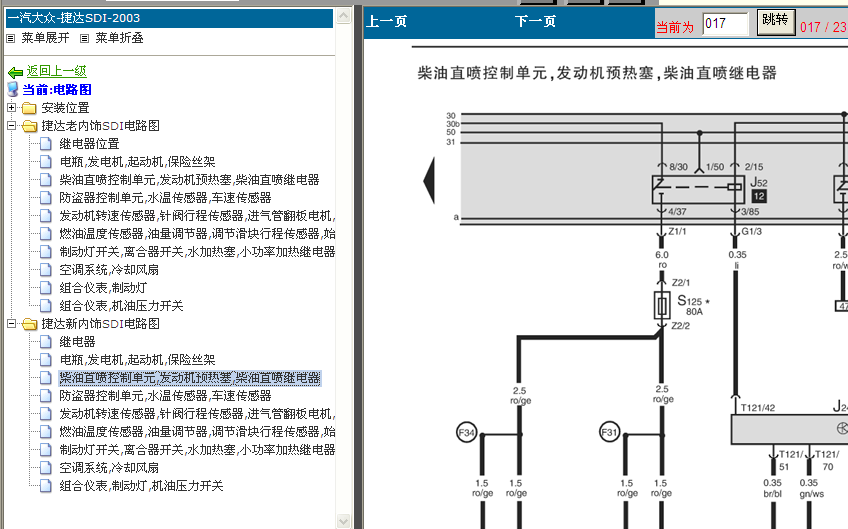Screen dimensions: 848x529
Task: Open first 防盗器控制单元,水温传感器 entry
Action: 165,198
